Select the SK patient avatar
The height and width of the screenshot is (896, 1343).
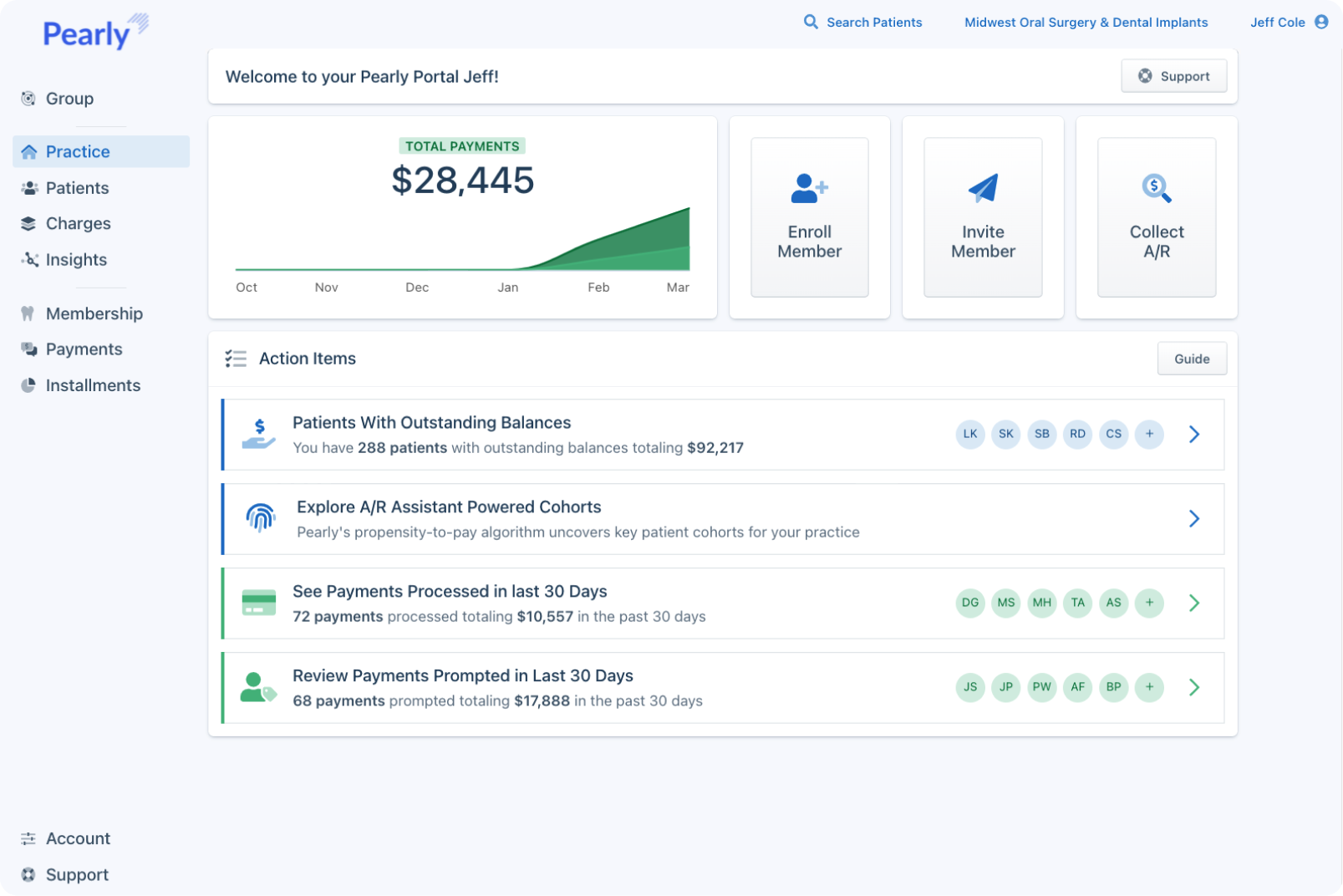(x=1006, y=434)
